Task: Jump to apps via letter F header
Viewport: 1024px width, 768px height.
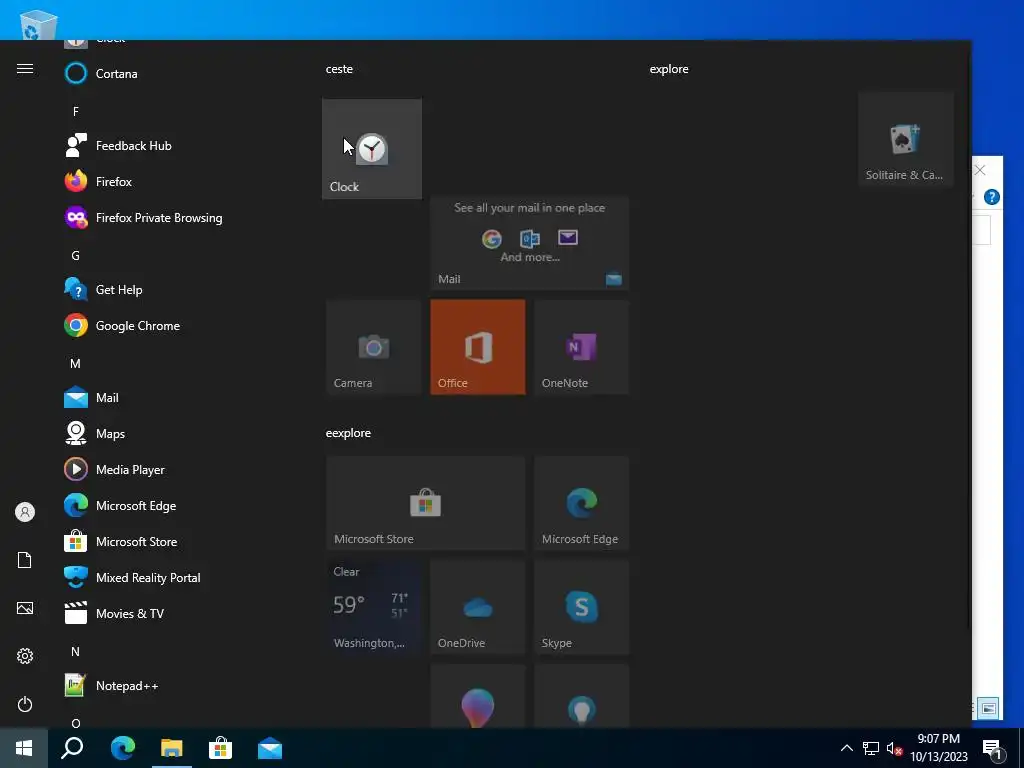Action: (76, 112)
